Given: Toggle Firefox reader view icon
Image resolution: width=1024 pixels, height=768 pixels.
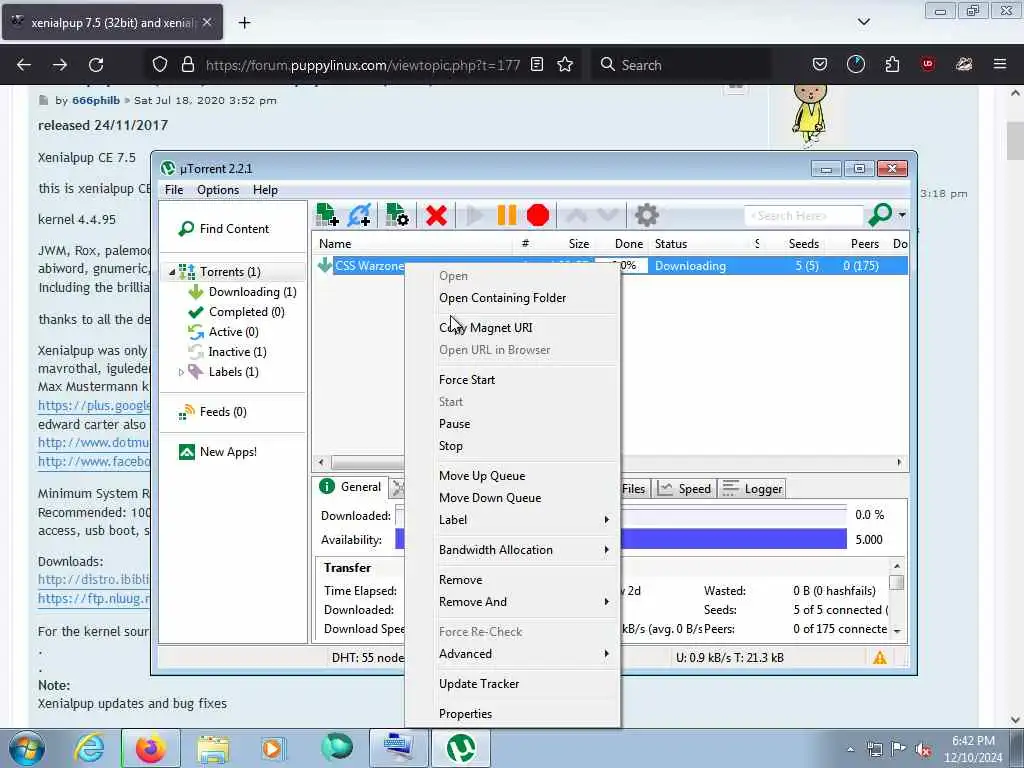Looking at the screenshot, I should coord(537,65).
